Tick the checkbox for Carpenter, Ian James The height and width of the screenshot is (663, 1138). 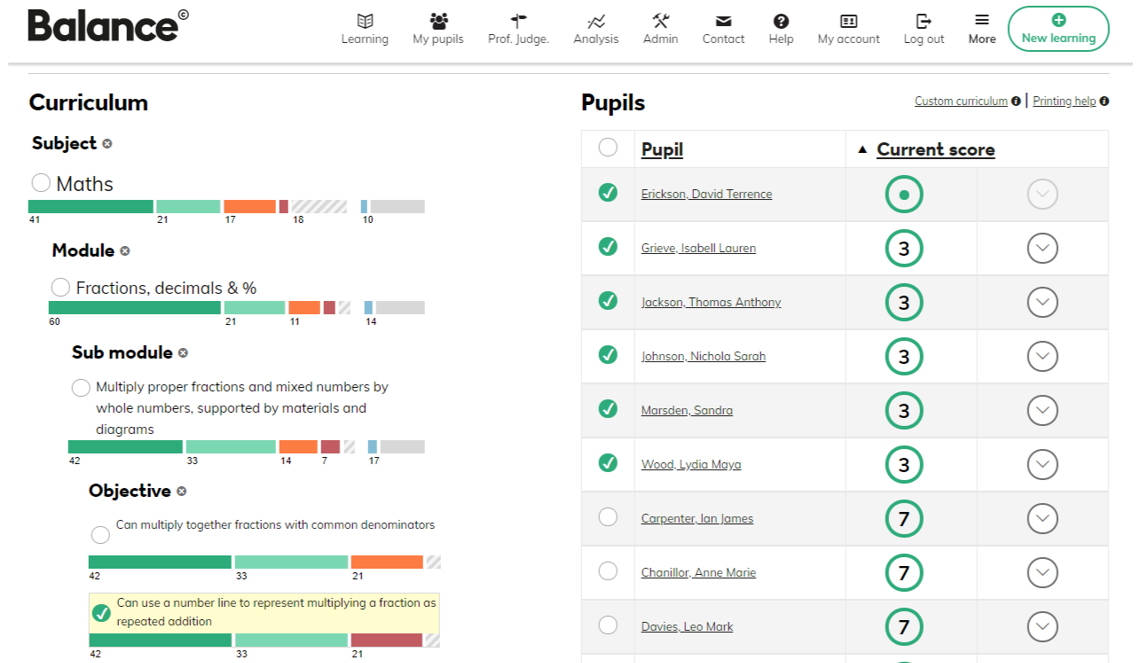coord(608,517)
